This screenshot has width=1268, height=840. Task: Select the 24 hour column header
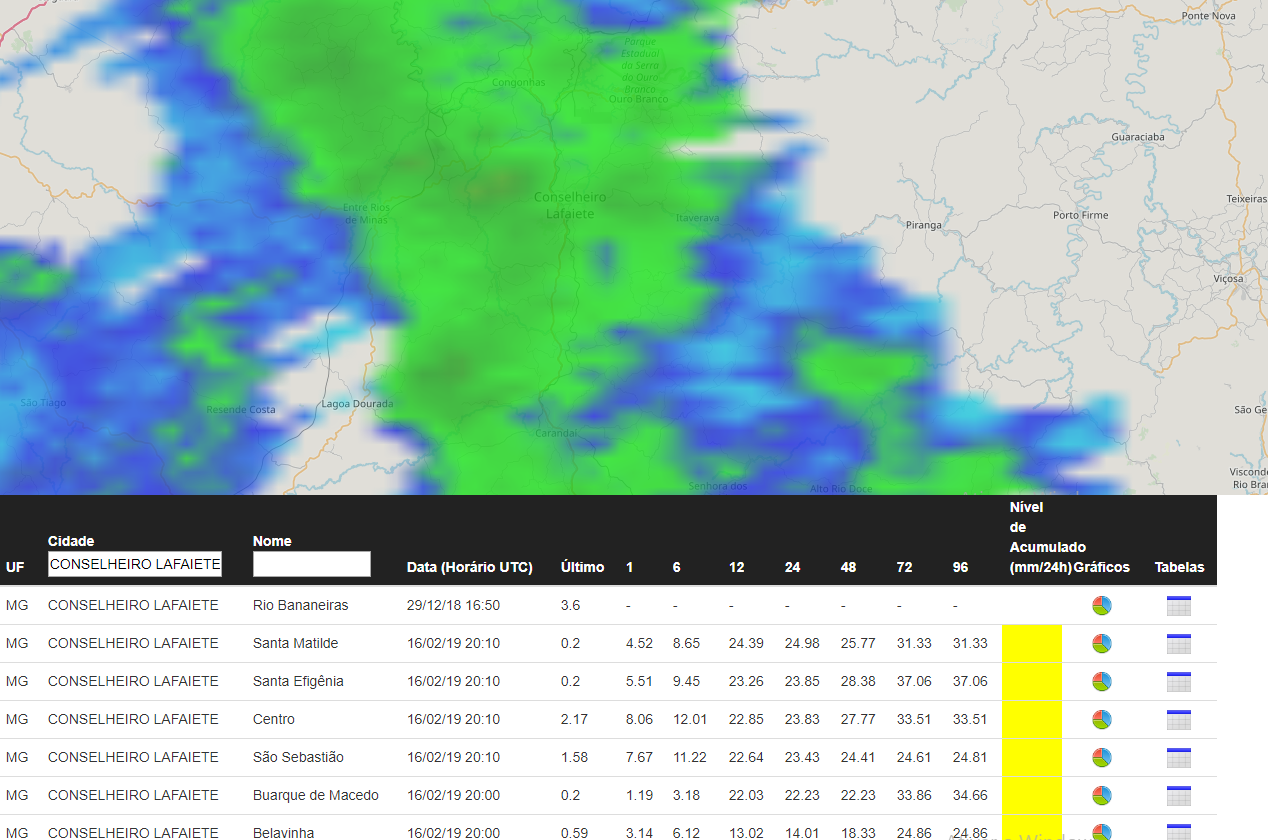(792, 567)
